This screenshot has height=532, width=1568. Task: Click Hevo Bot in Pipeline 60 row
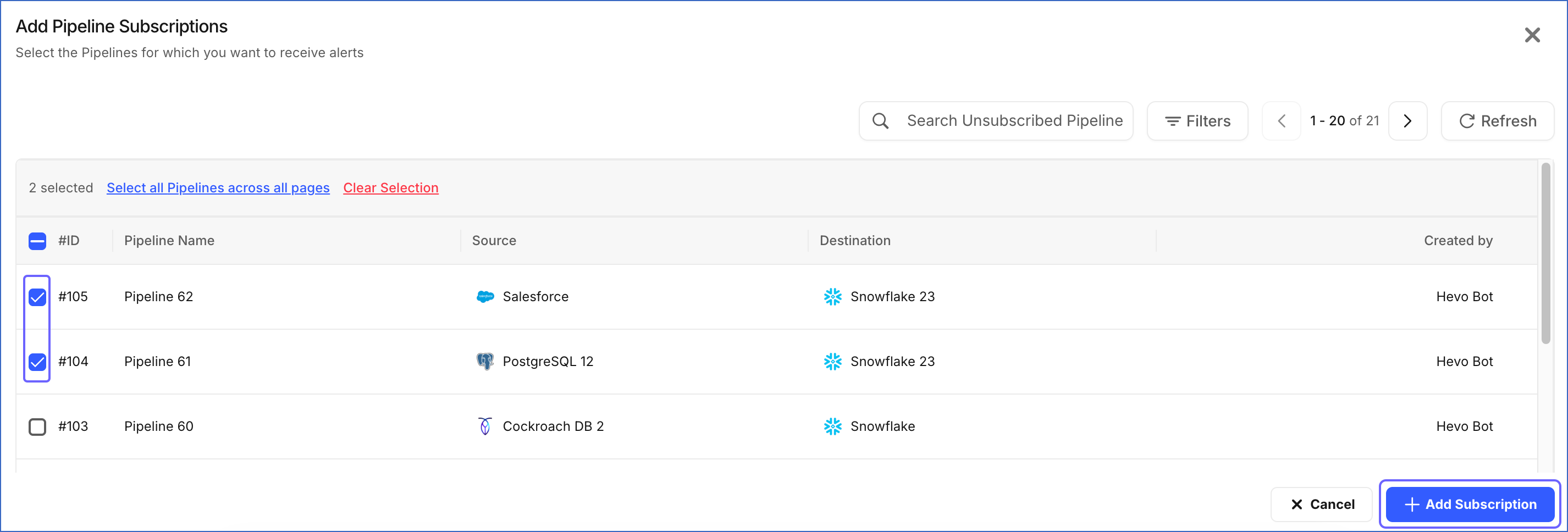[x=1464, y=426]
